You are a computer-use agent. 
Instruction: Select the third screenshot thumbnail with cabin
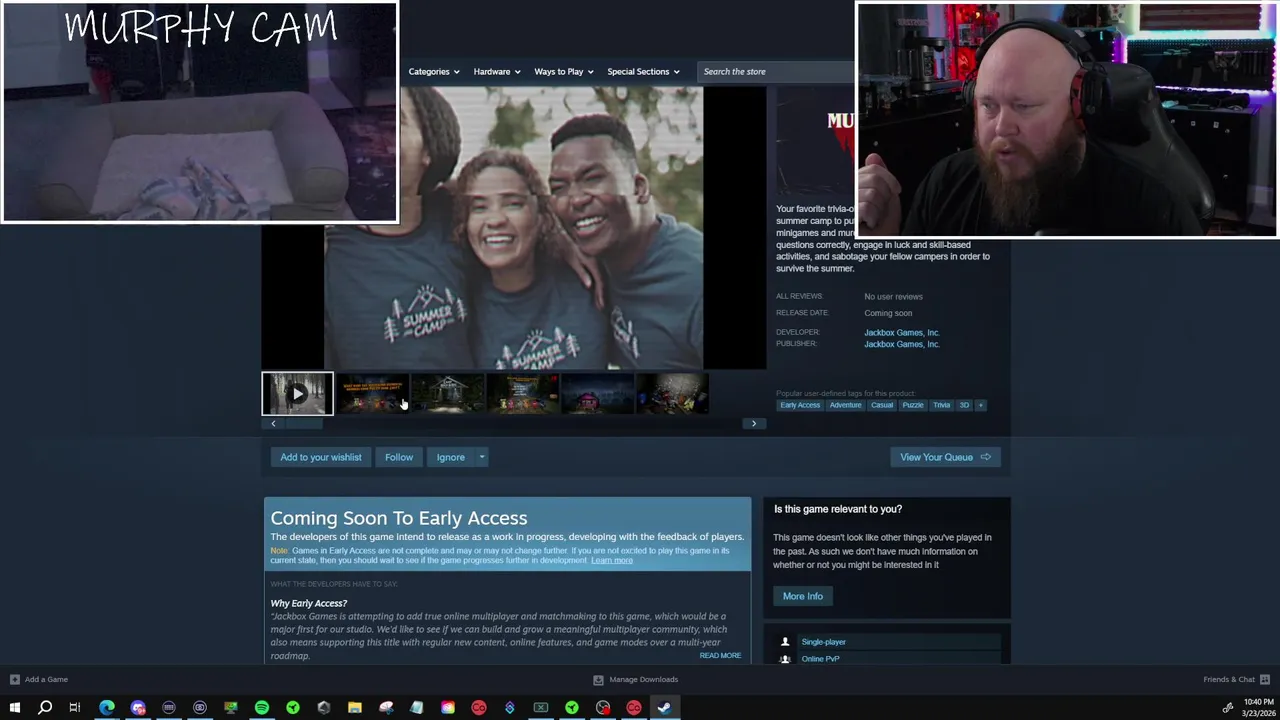click(447, 393)
